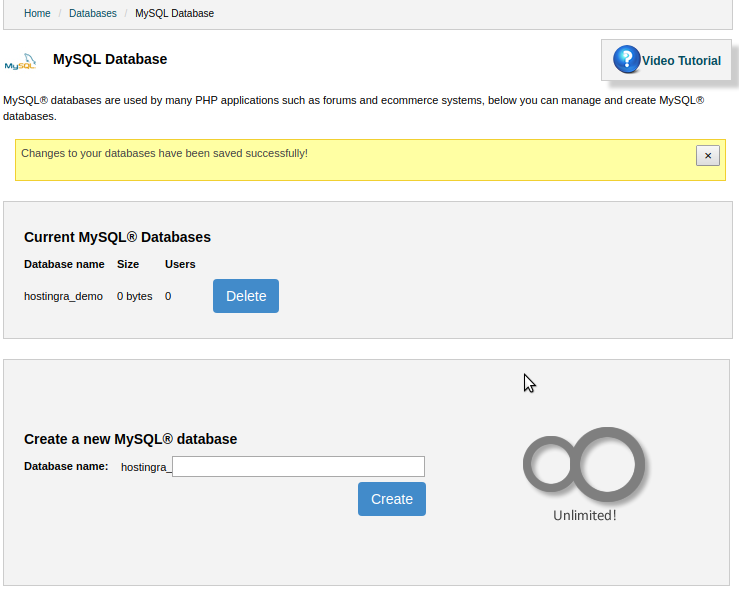Select the hostingra_demo database name
The image size is (739, 594).
63,297
